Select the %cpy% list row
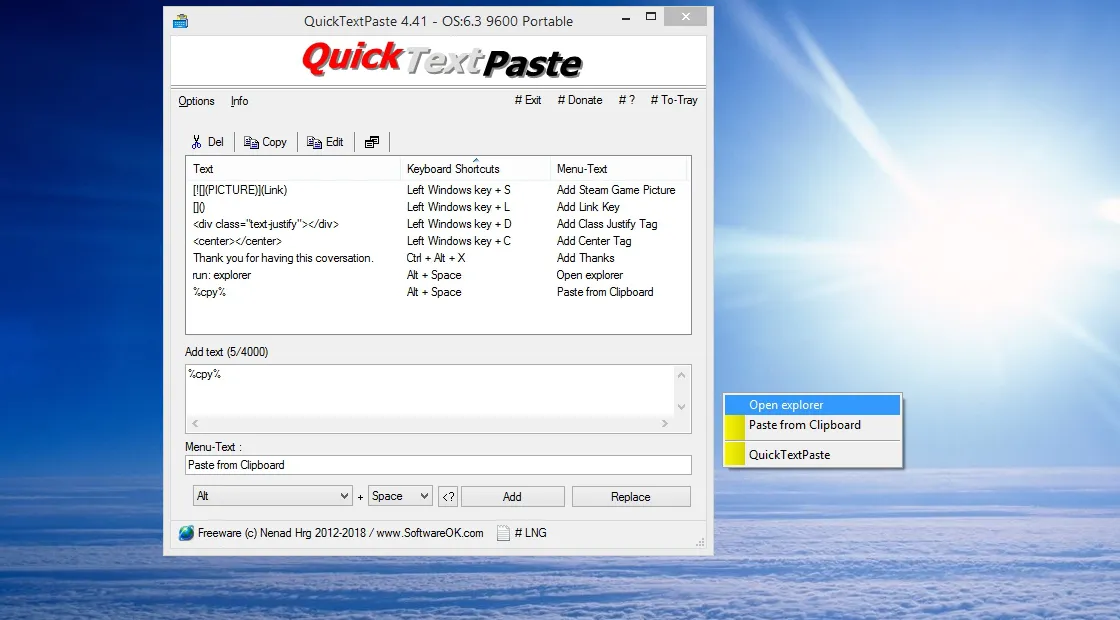 pyautogui.click(x=438, y=292)
